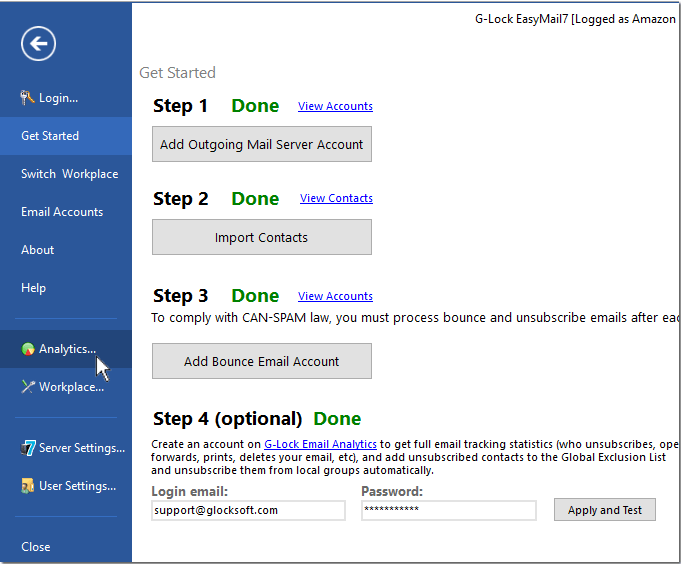Image resolution: width=681 pixels, height=564 pixels.
Task: Open the About page
Action: click(66, 250)
